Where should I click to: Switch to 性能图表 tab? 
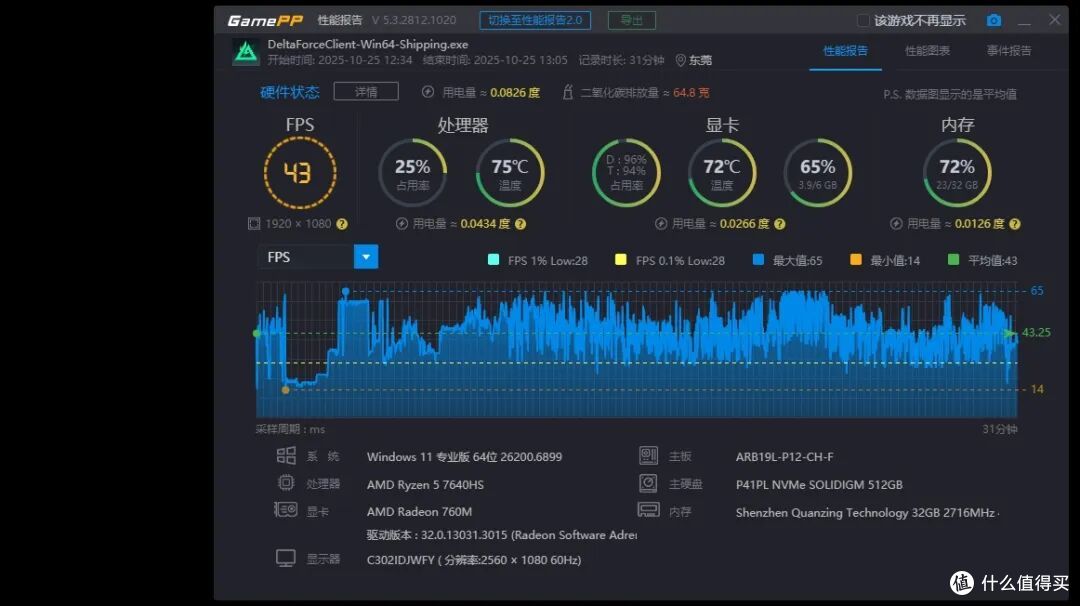(x=927, y=51)
